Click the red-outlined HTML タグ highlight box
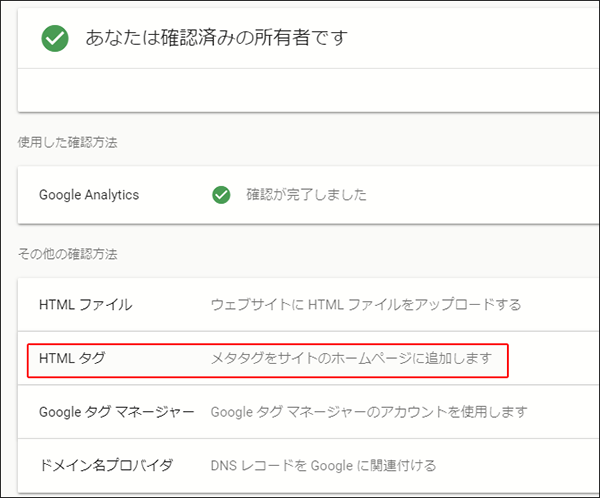Viewport: 600px width, 498px height. (x=267, y=361)
